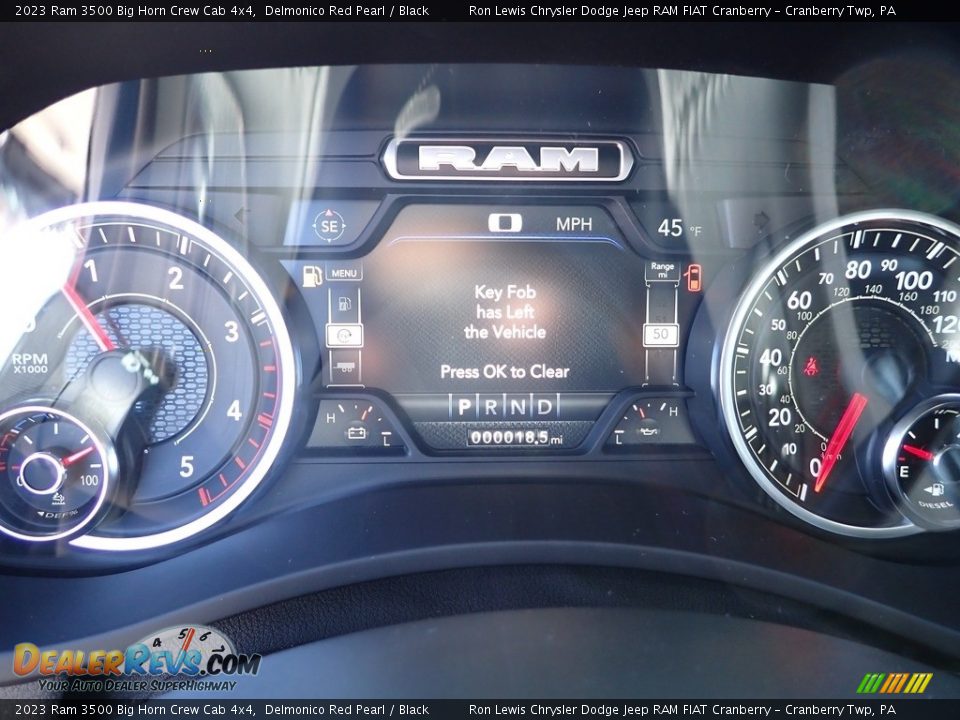Image resolution: width=960 pixels, height=720 pixels.
Task: Click bottom caption Delmonico Red Pearl / Black
Action: (347, 710)
